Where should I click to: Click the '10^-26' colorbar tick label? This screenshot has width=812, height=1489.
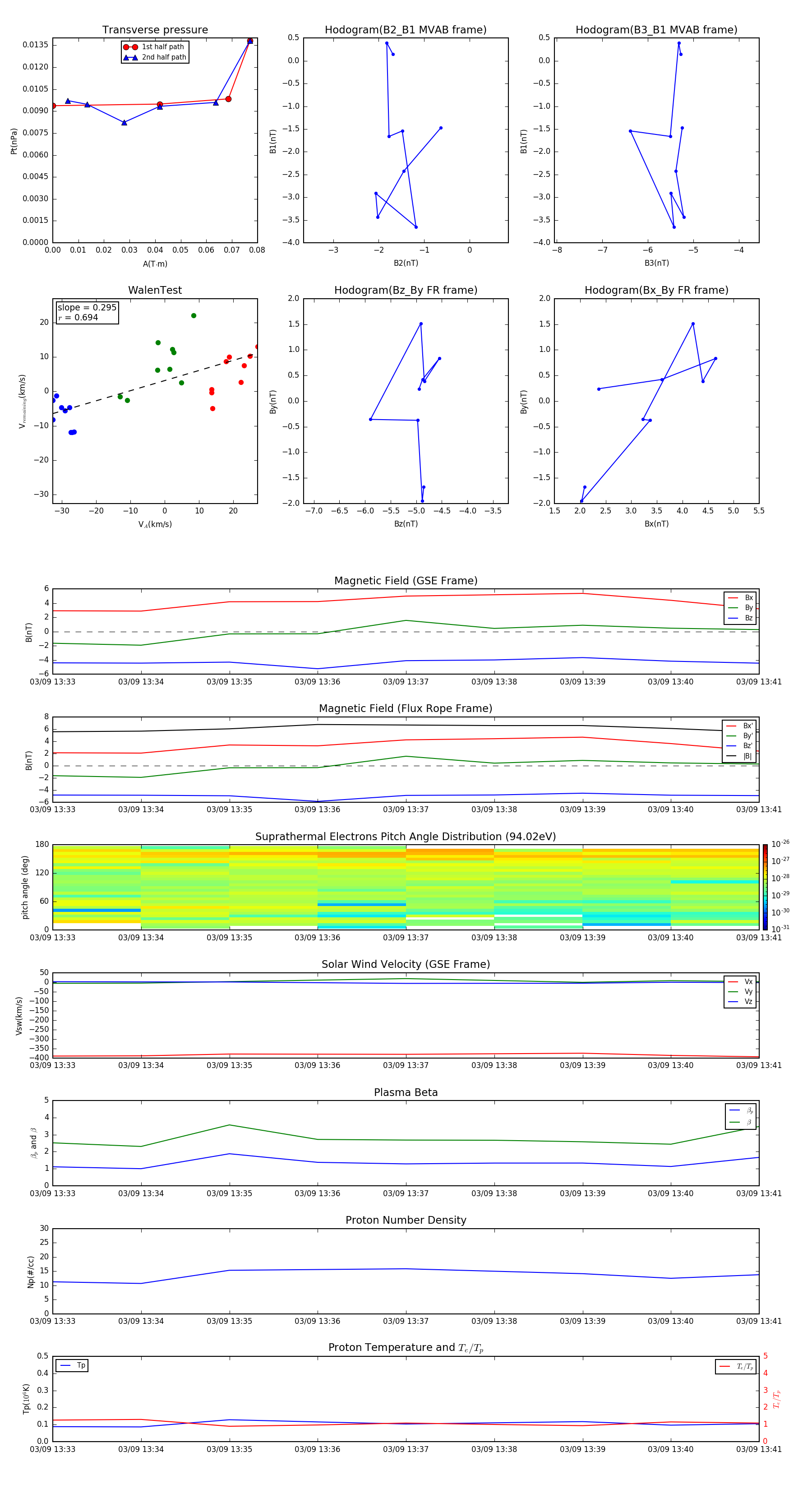click(x=780, y=844)
